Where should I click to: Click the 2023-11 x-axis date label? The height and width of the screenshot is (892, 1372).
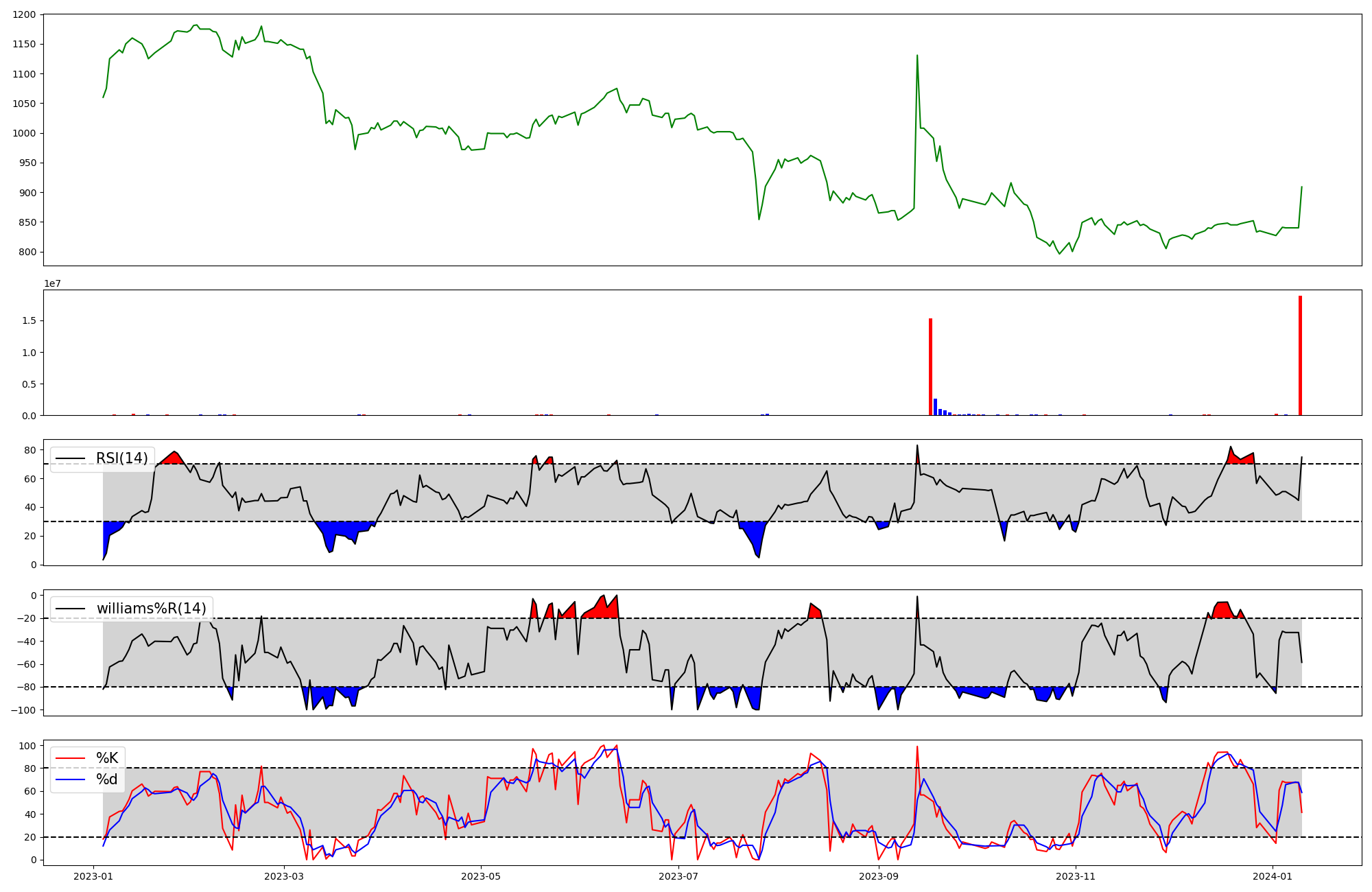pos(1076,876)
